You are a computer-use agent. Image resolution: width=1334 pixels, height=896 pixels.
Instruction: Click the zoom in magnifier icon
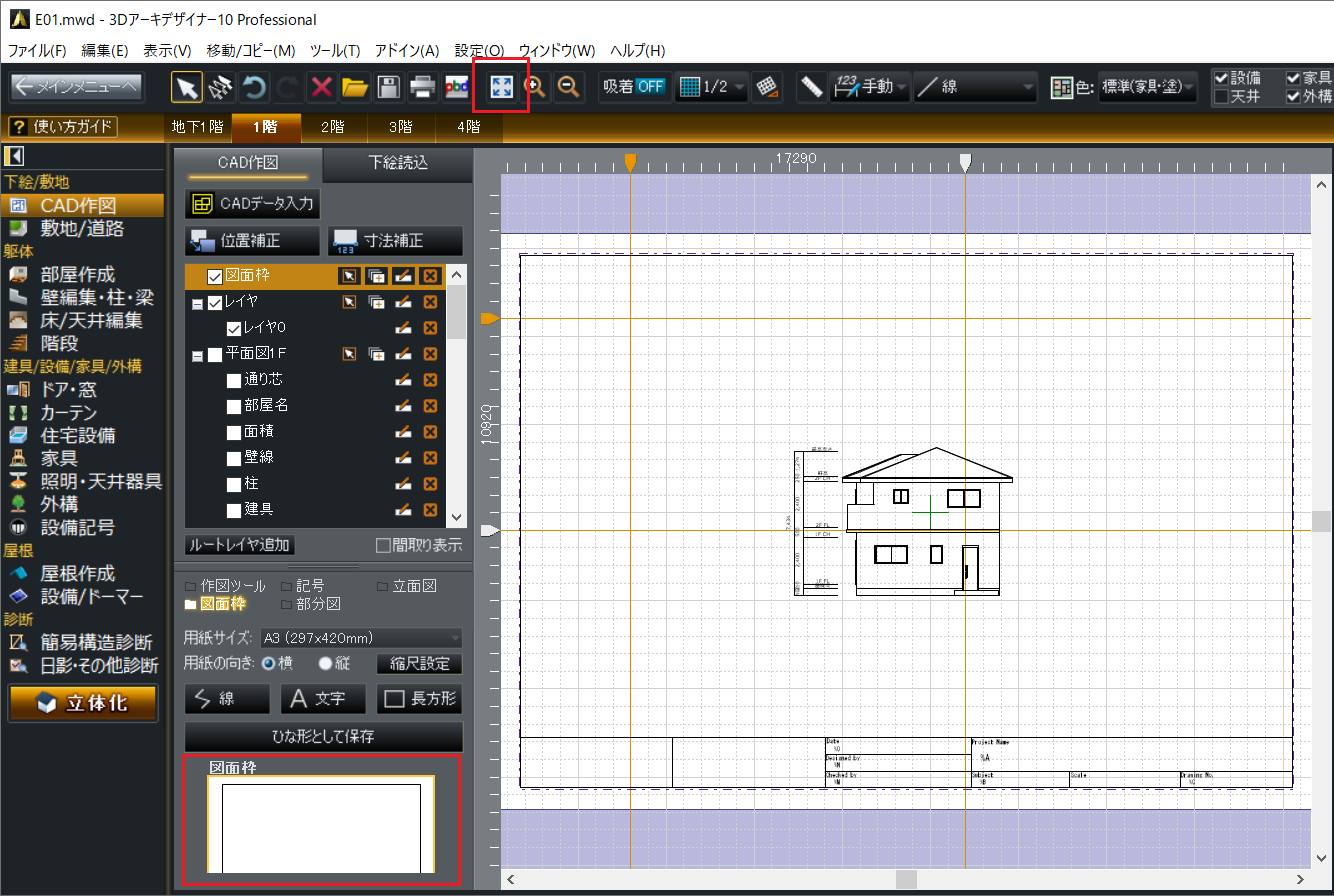[x=536, y=87]
